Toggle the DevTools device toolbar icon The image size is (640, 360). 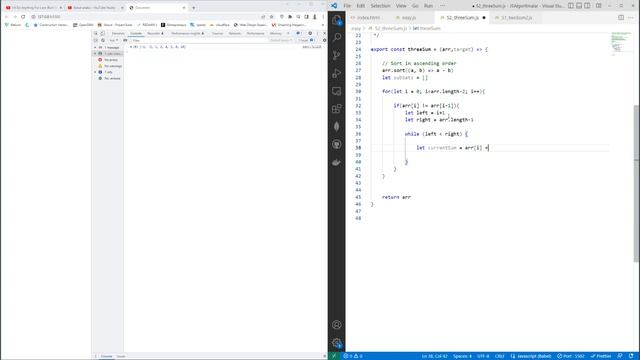102,33
